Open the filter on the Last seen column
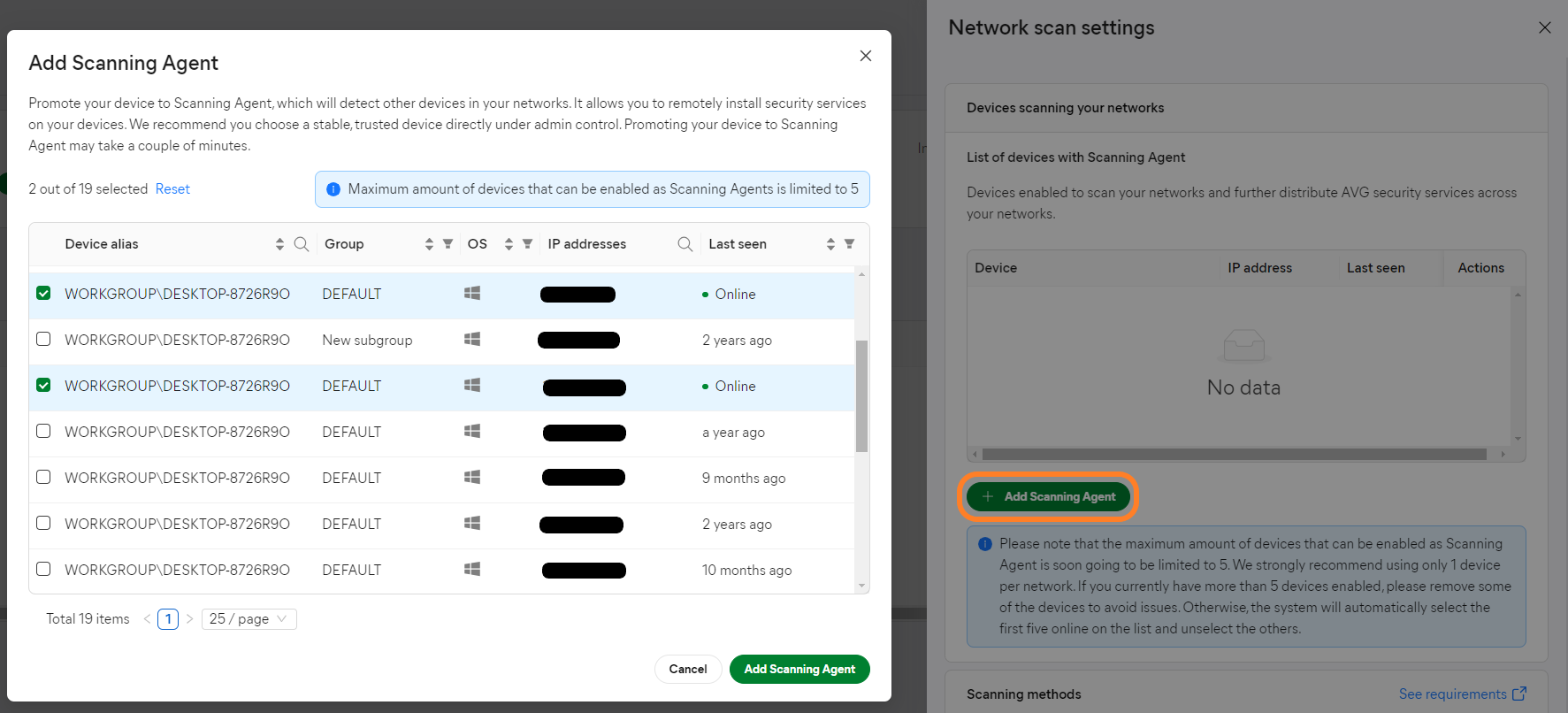Viewport: 1568px width, 713px height. 849,243
